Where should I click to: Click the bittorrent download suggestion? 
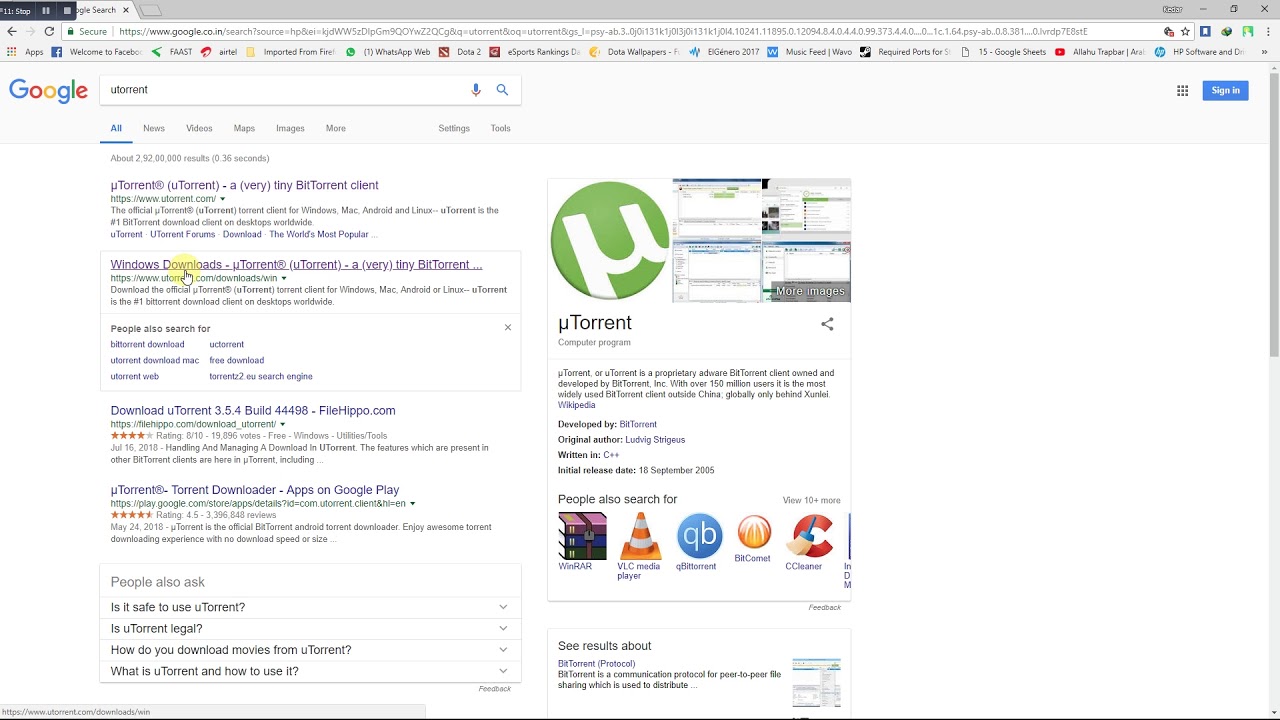(x=147, y=344)
